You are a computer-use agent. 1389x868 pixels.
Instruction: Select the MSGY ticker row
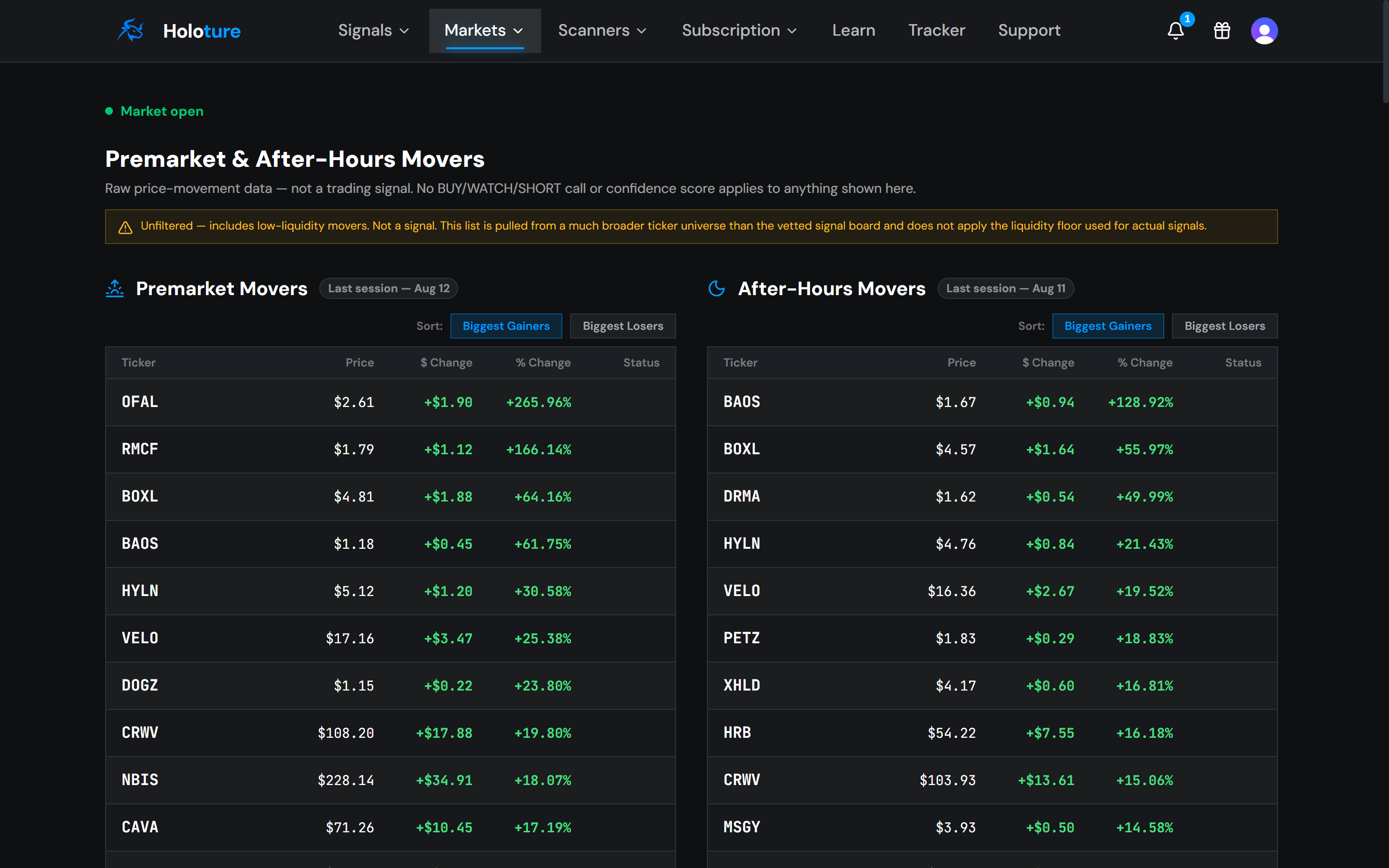pyautogui.click(x=993, y=827)
